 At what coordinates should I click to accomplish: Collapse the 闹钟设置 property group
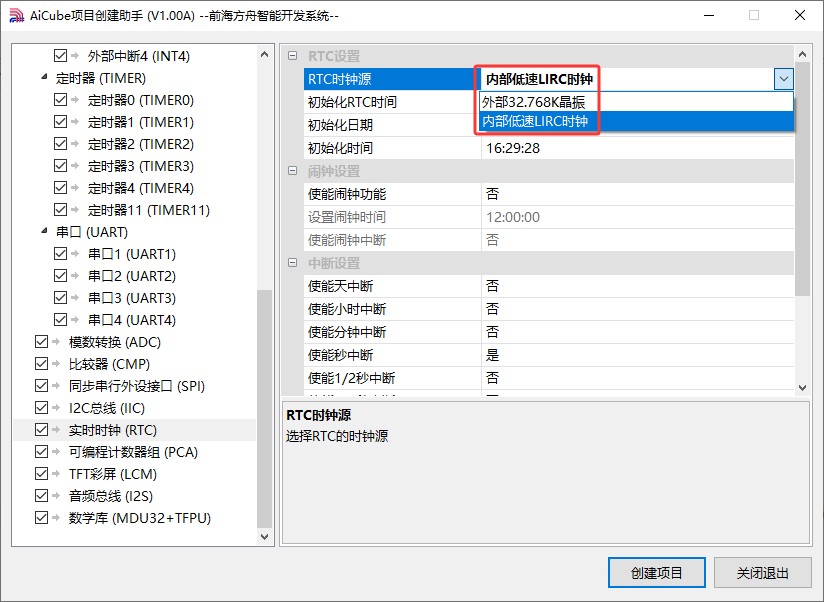[293, 171]
